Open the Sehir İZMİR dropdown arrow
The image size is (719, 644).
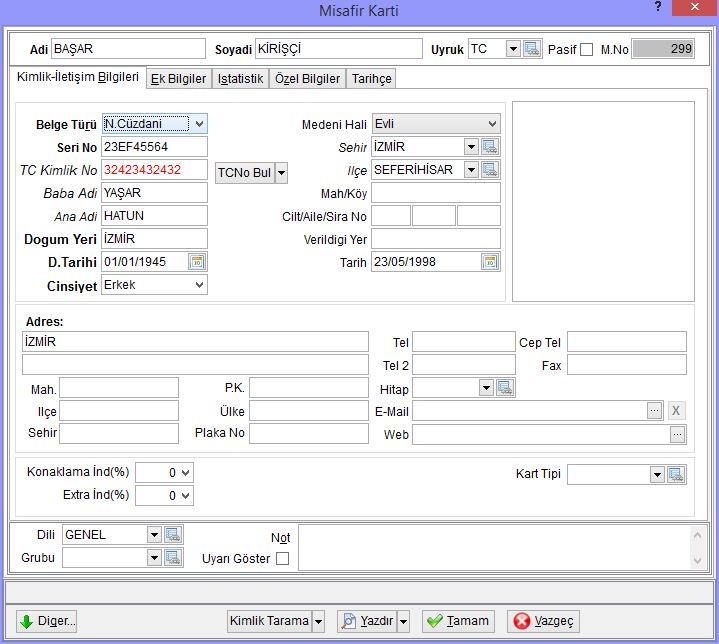pyautogui.click(x=471, y=147)
